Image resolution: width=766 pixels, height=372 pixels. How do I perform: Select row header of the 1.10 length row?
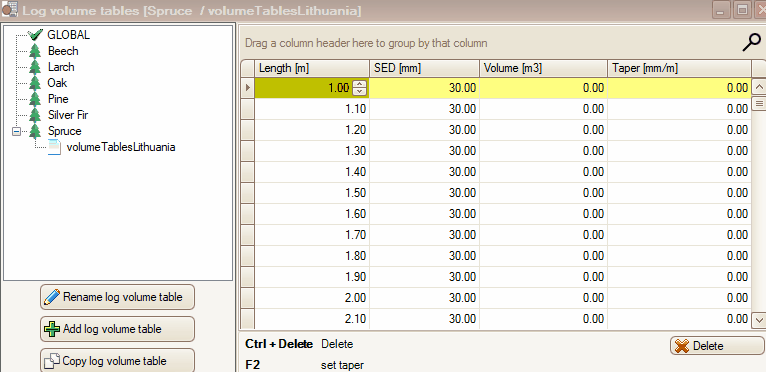248,109
